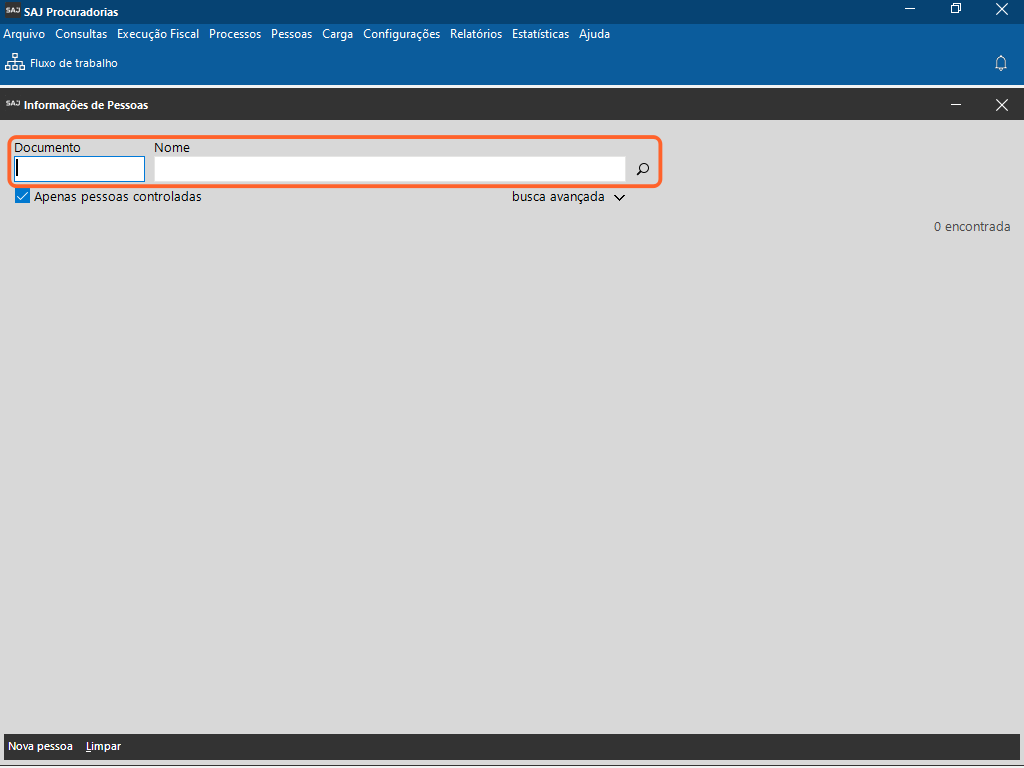Open the Execução Fiscal menu
Image resolution: width=1024 pixels, height=768 pixels.
point(157,34)
